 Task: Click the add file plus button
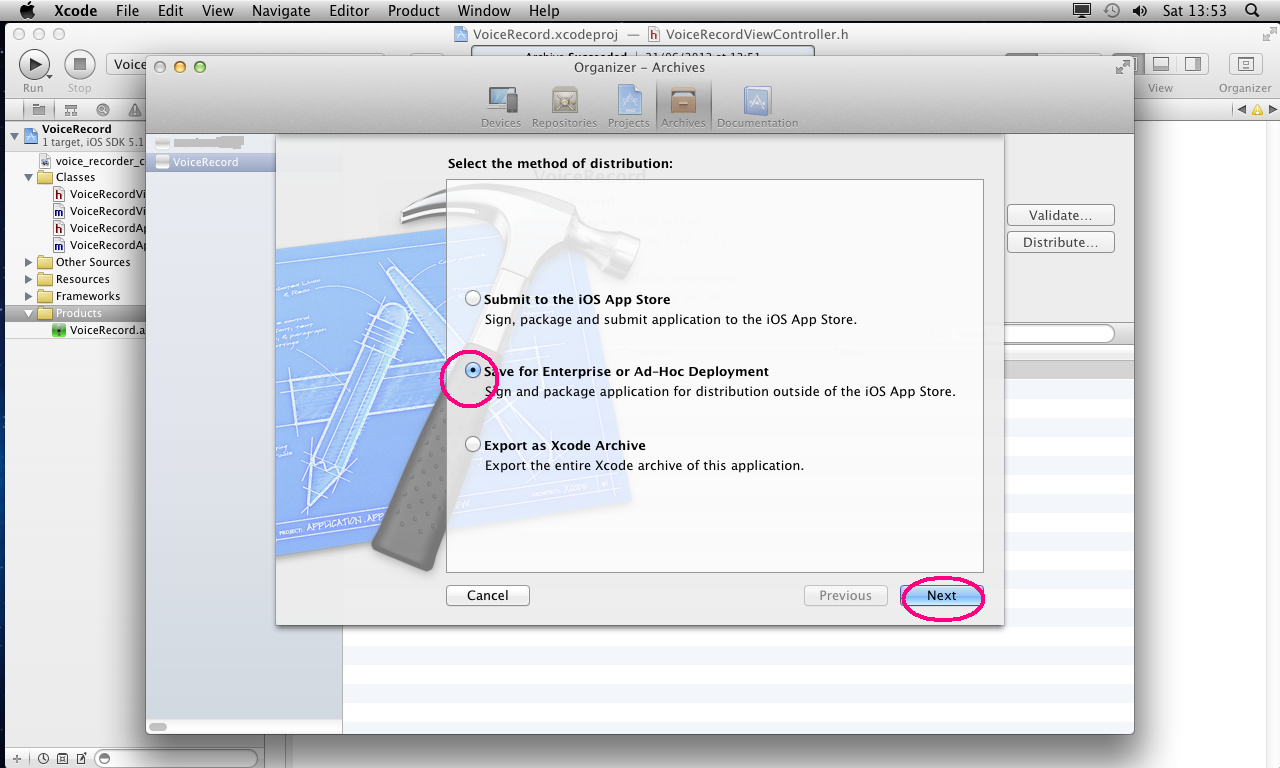click(x=16, y=759)
